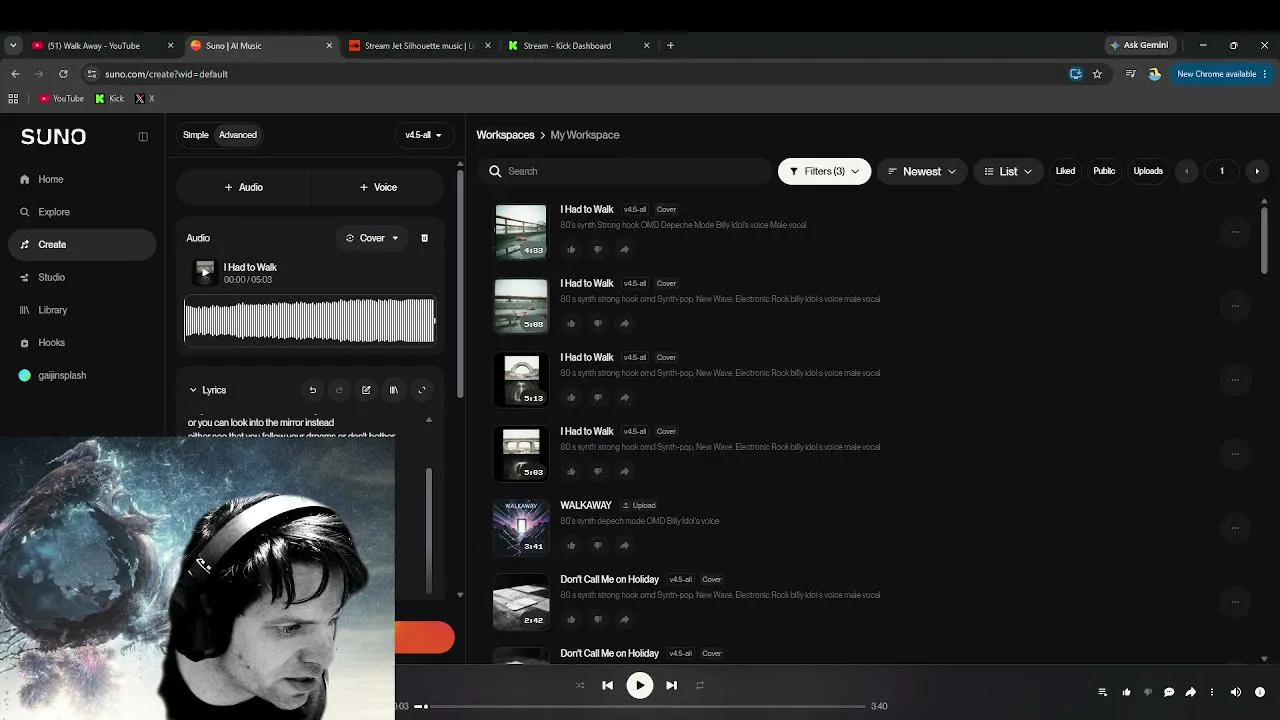This screenshot has height=720, width=1280.
Task: Open comments from the player bar
Action: 1169,692
